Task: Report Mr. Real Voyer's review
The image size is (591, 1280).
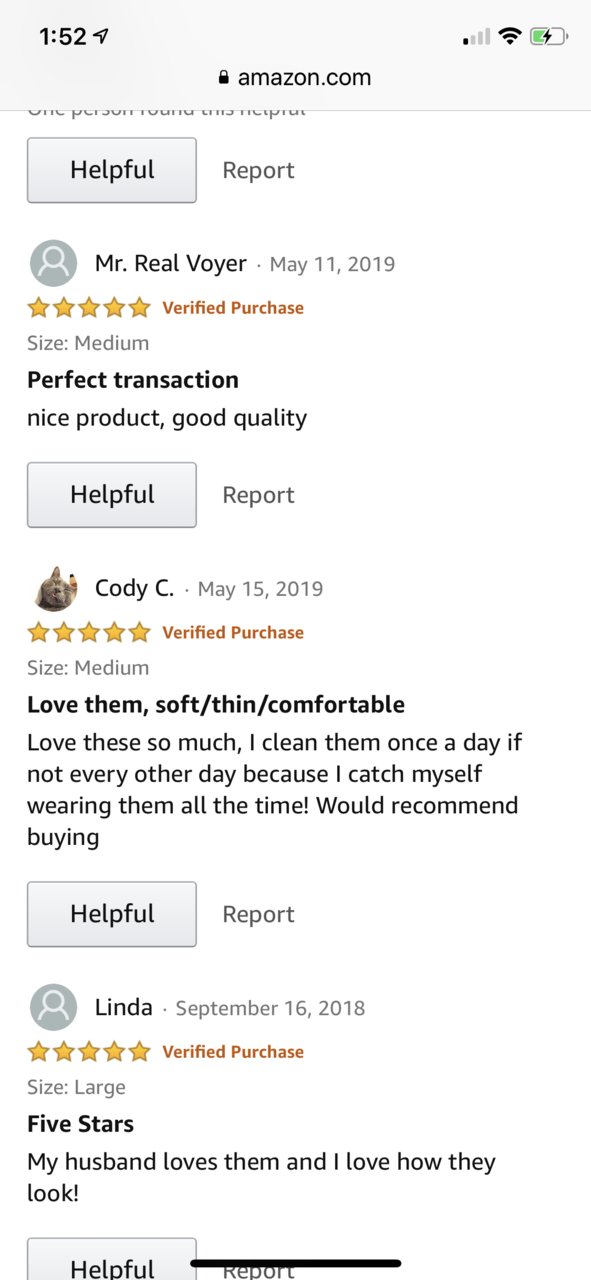Action: [258, 495]
